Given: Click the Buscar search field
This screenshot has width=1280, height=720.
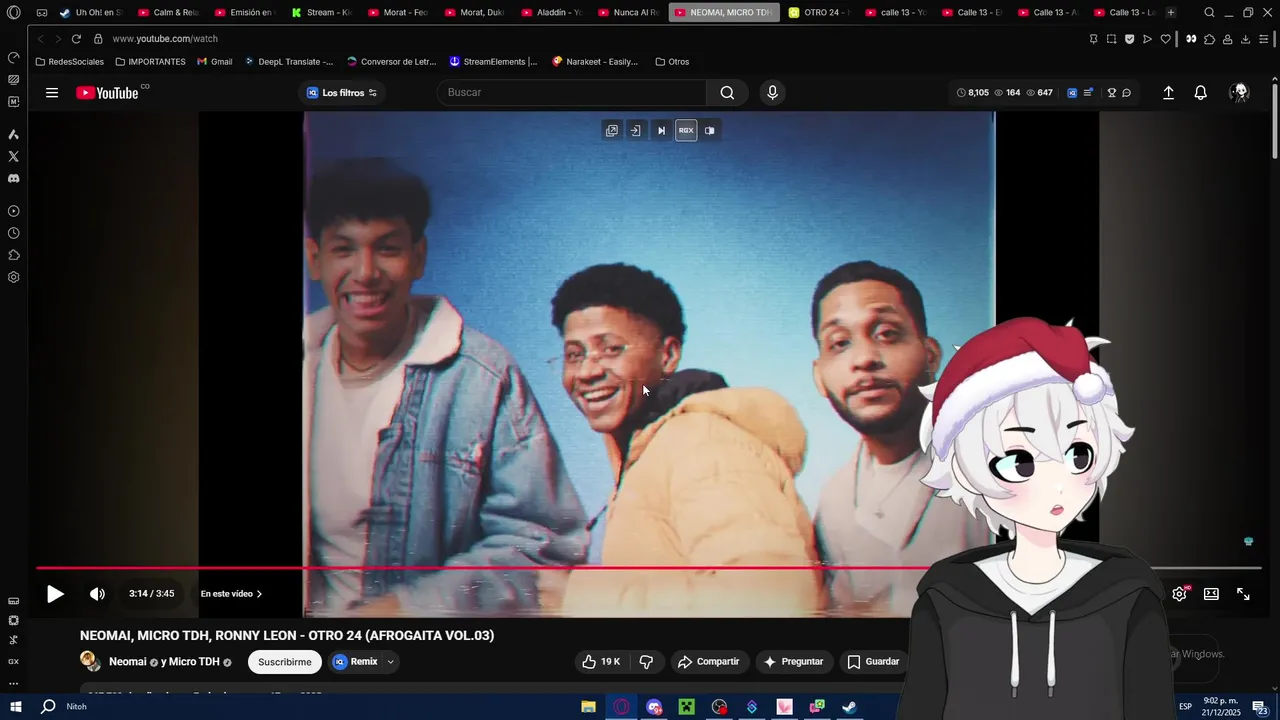Looking at the screenshot, I should click(x=572, y=93).
